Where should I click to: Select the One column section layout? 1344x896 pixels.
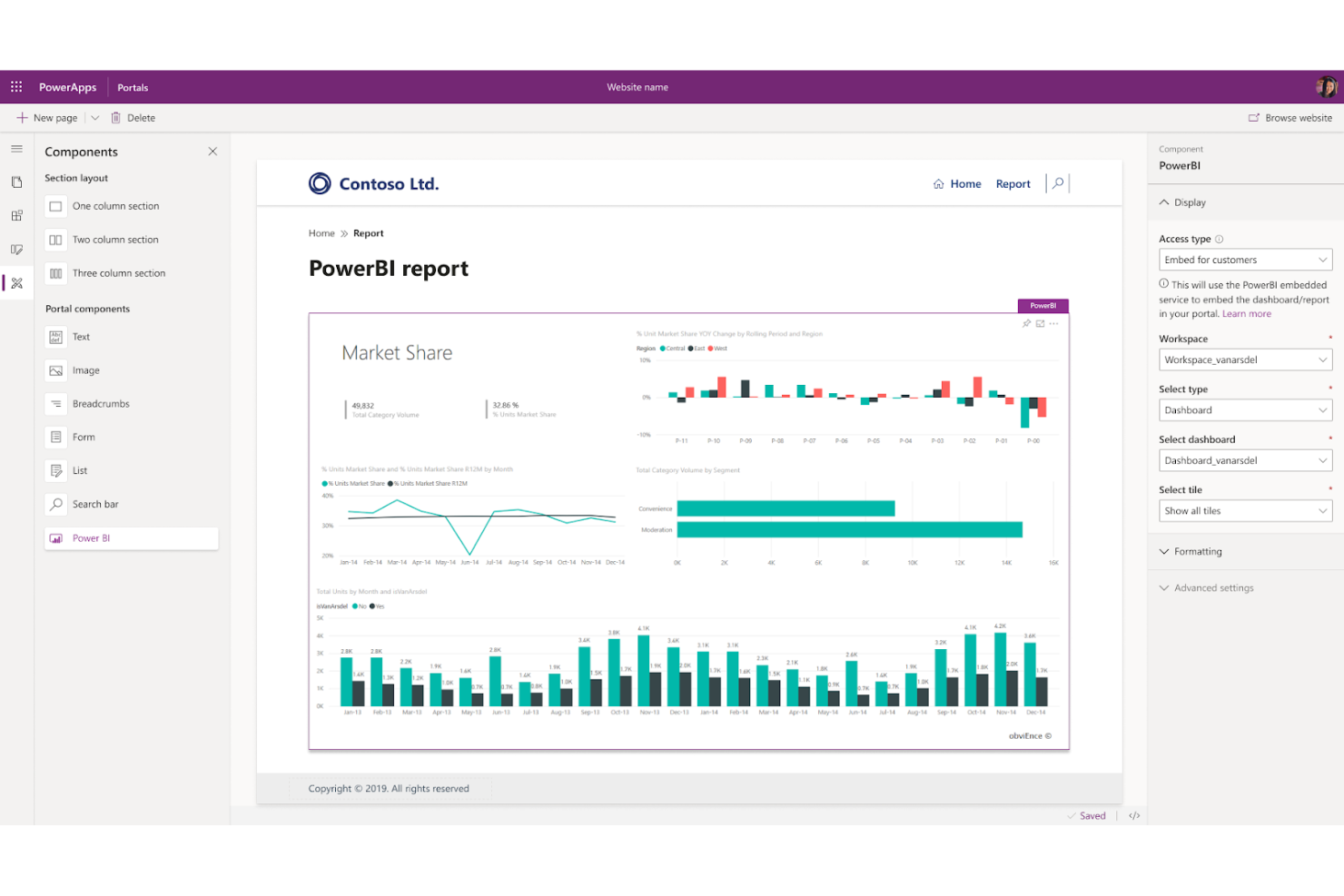[115, 205]
